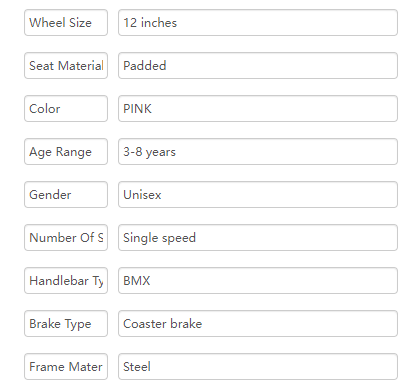Place cursor after Coaster brake text
412x387 pixels.
point(203,324)
